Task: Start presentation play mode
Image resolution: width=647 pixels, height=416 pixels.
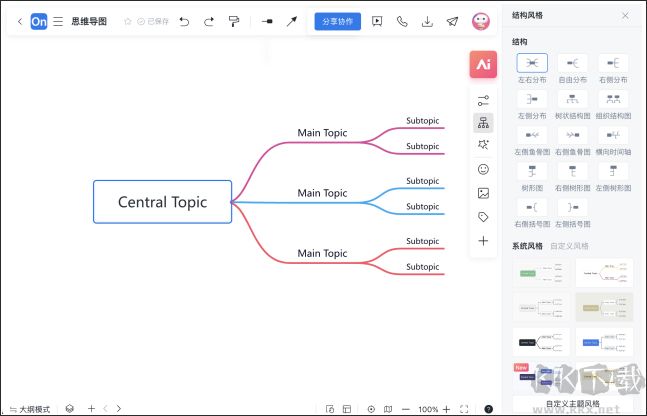Action: [x=377, y=21]
